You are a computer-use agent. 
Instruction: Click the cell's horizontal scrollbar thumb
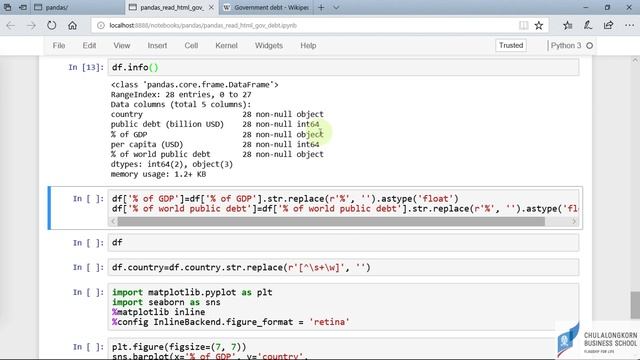coord(331,221)
